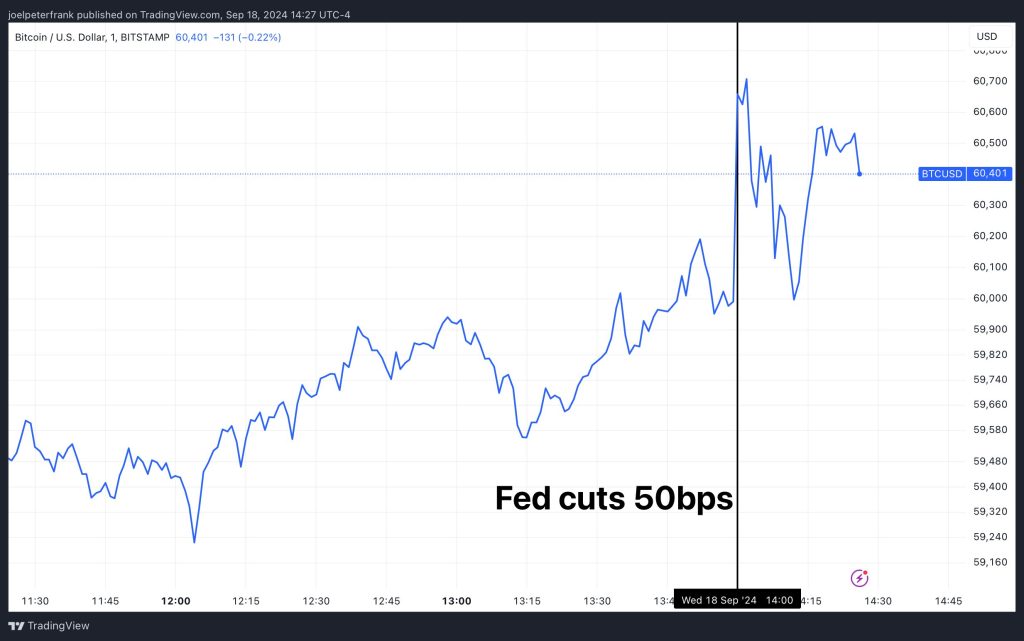Click the blue dot ending the price line
Image resolution: width=1024 pixels, height=641 pixels.
[860, 174]
